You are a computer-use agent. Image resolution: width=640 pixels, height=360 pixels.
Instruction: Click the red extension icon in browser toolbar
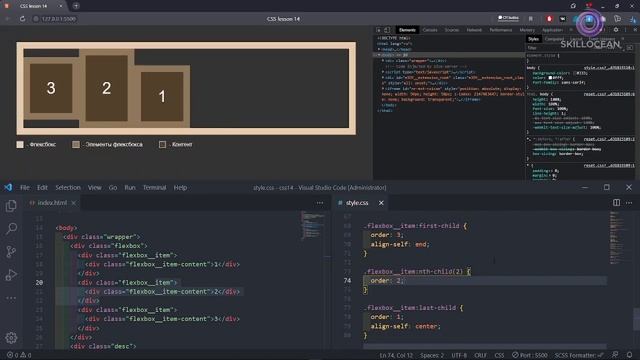click(x=549, y=19)
